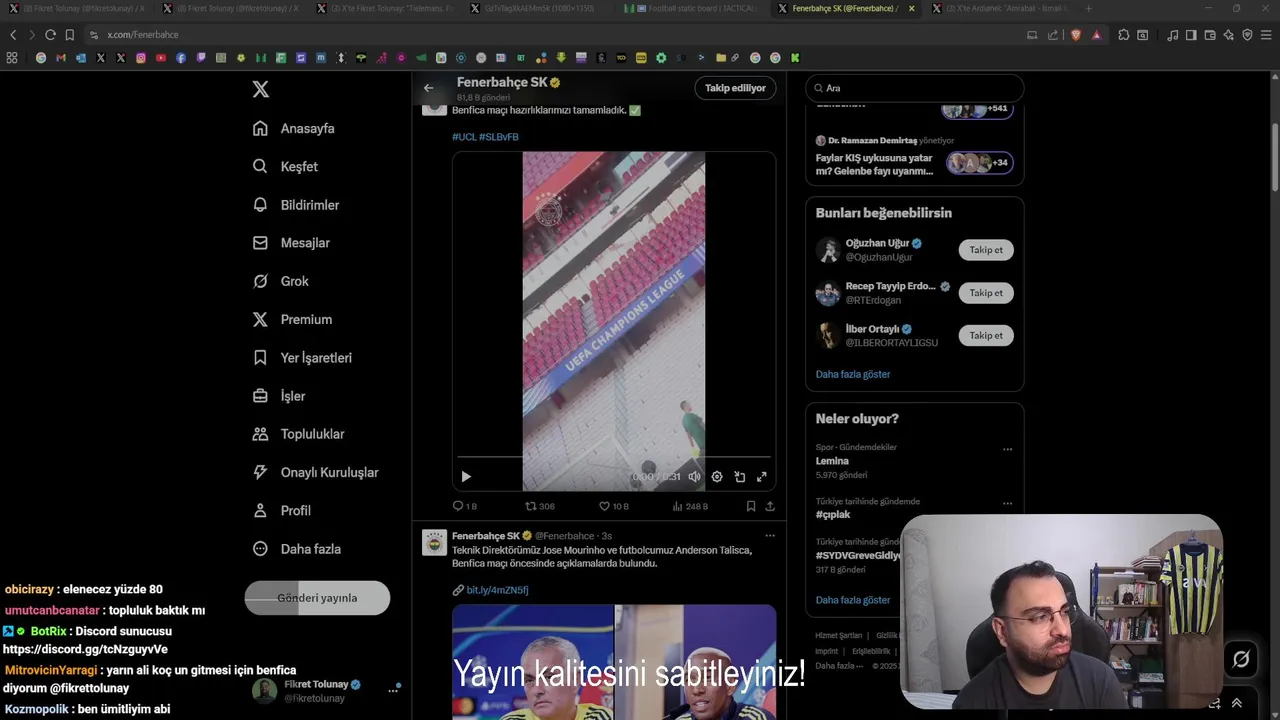Click Takip ediliyor button
This screenshot has width=1280, height=720.
click(735, 88)
